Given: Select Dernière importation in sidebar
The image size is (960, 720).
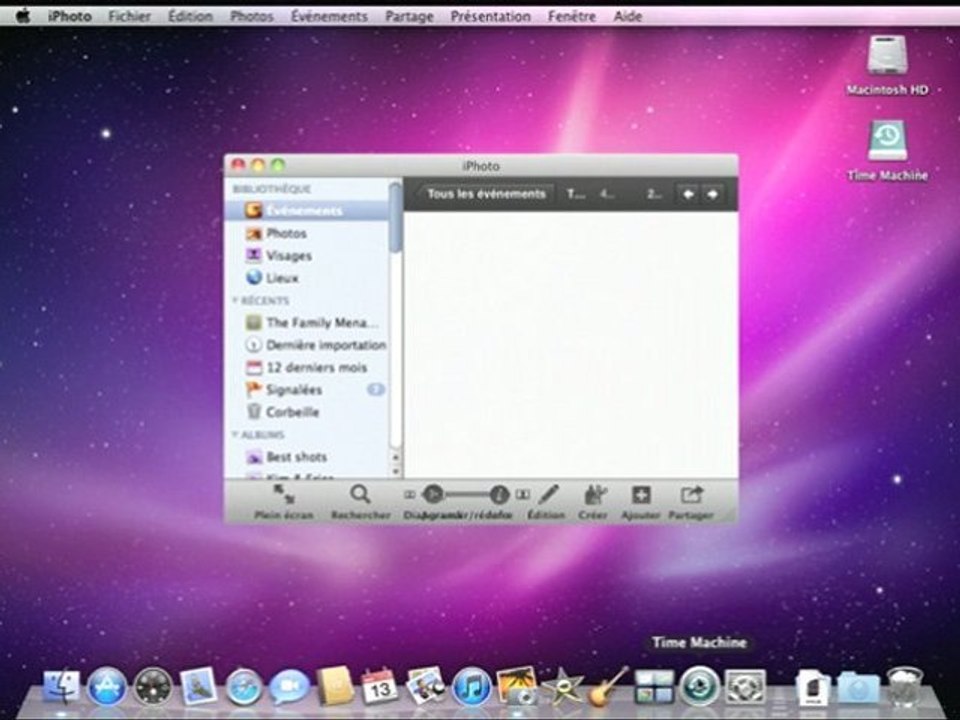Looking at the screenshot, I should click(x=306, y=345).
